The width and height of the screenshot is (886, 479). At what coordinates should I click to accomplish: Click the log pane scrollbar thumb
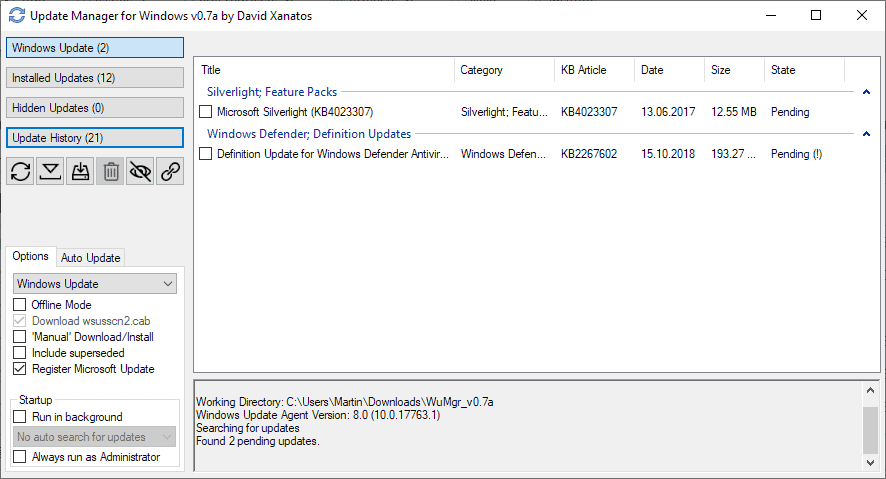[870, 430]
